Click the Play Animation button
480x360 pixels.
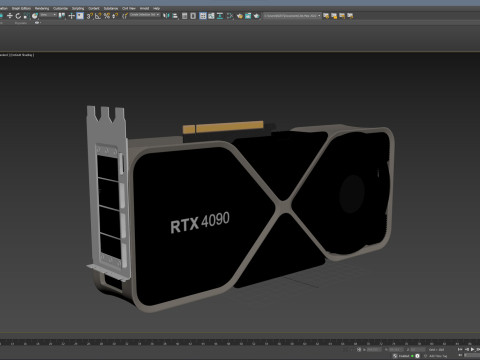coord(472,349)
